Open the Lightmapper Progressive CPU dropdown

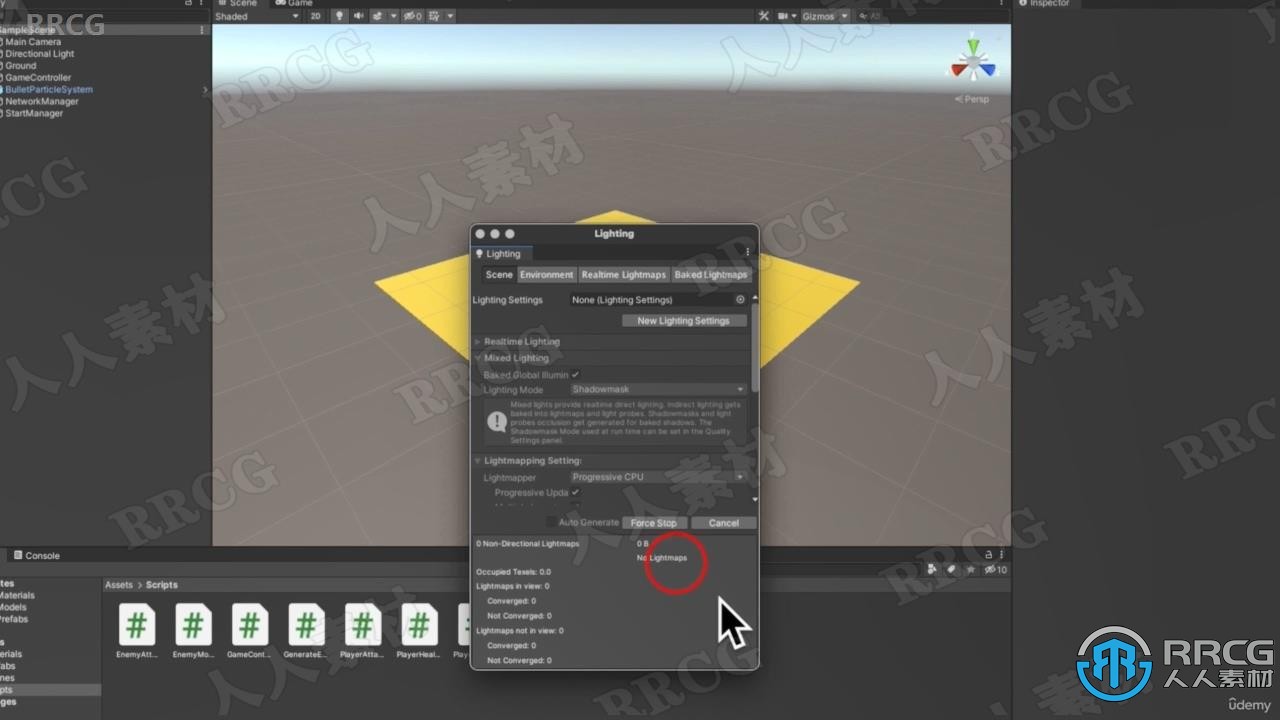pyautogui.click(x=658, y=478)
